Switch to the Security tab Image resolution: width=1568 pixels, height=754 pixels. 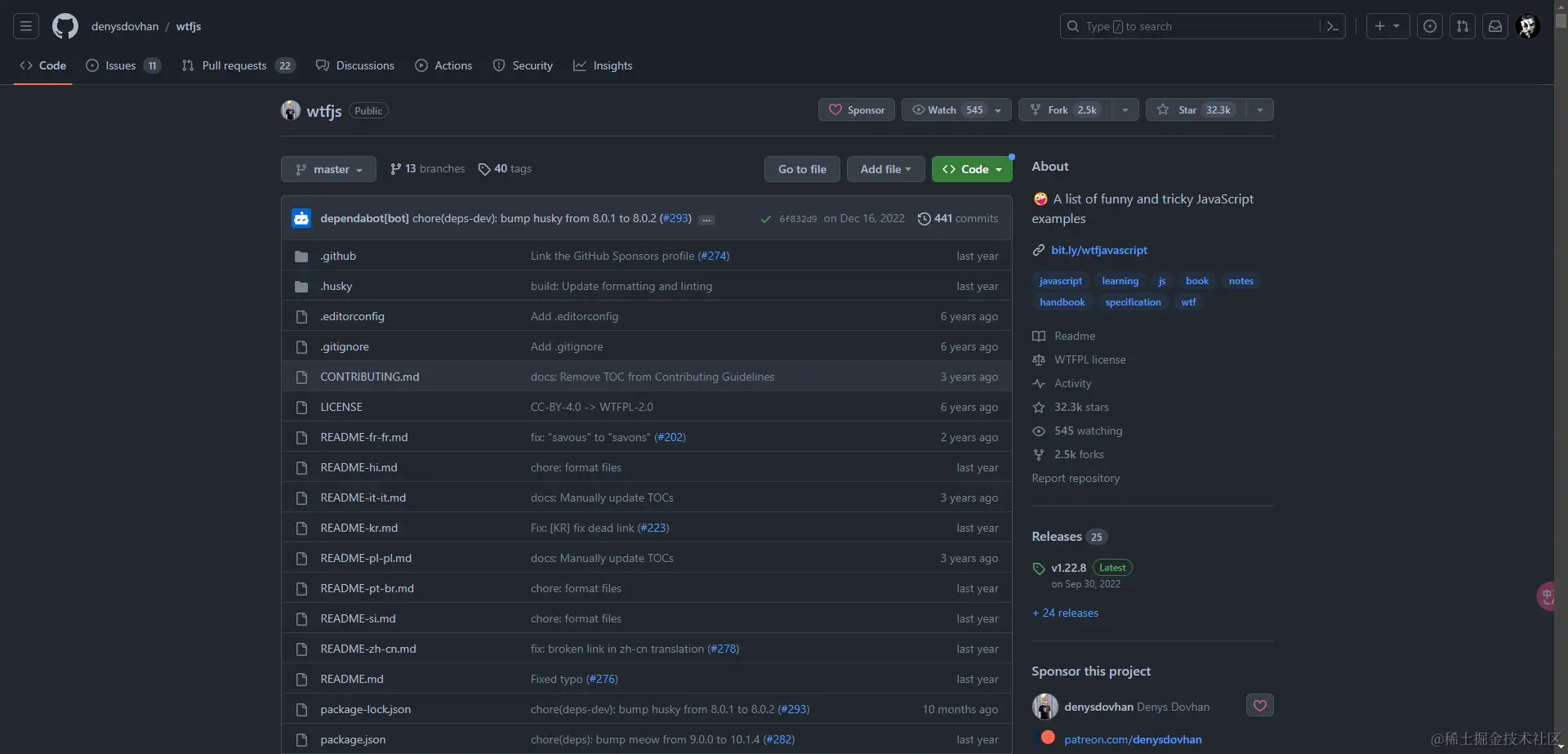coord(523,65)
